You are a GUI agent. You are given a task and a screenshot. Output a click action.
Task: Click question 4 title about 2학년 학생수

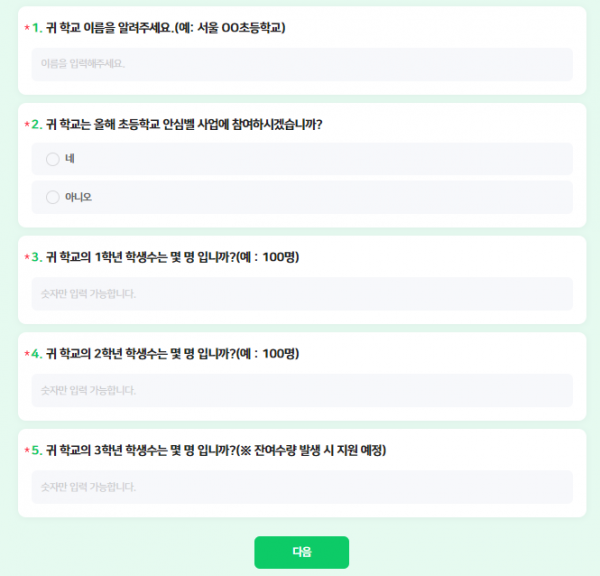172,354
